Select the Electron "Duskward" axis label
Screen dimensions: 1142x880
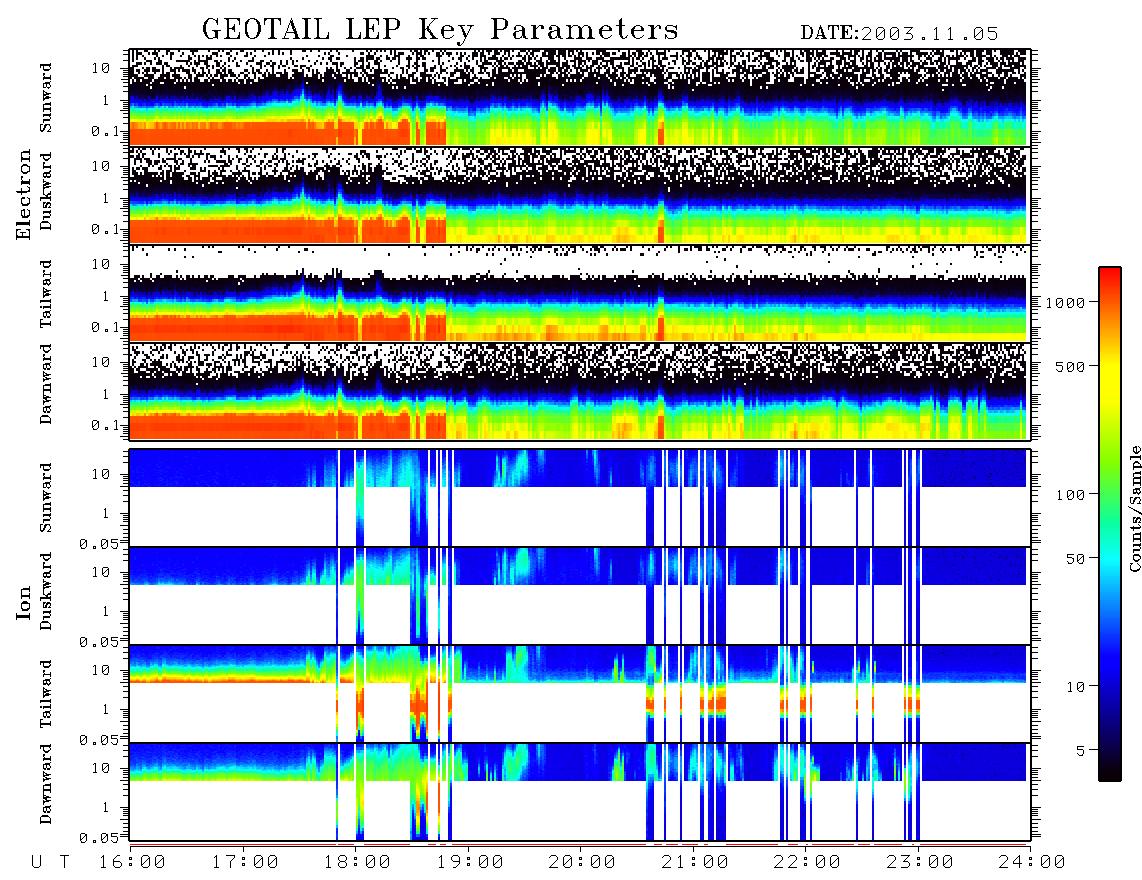pos(46,191)
